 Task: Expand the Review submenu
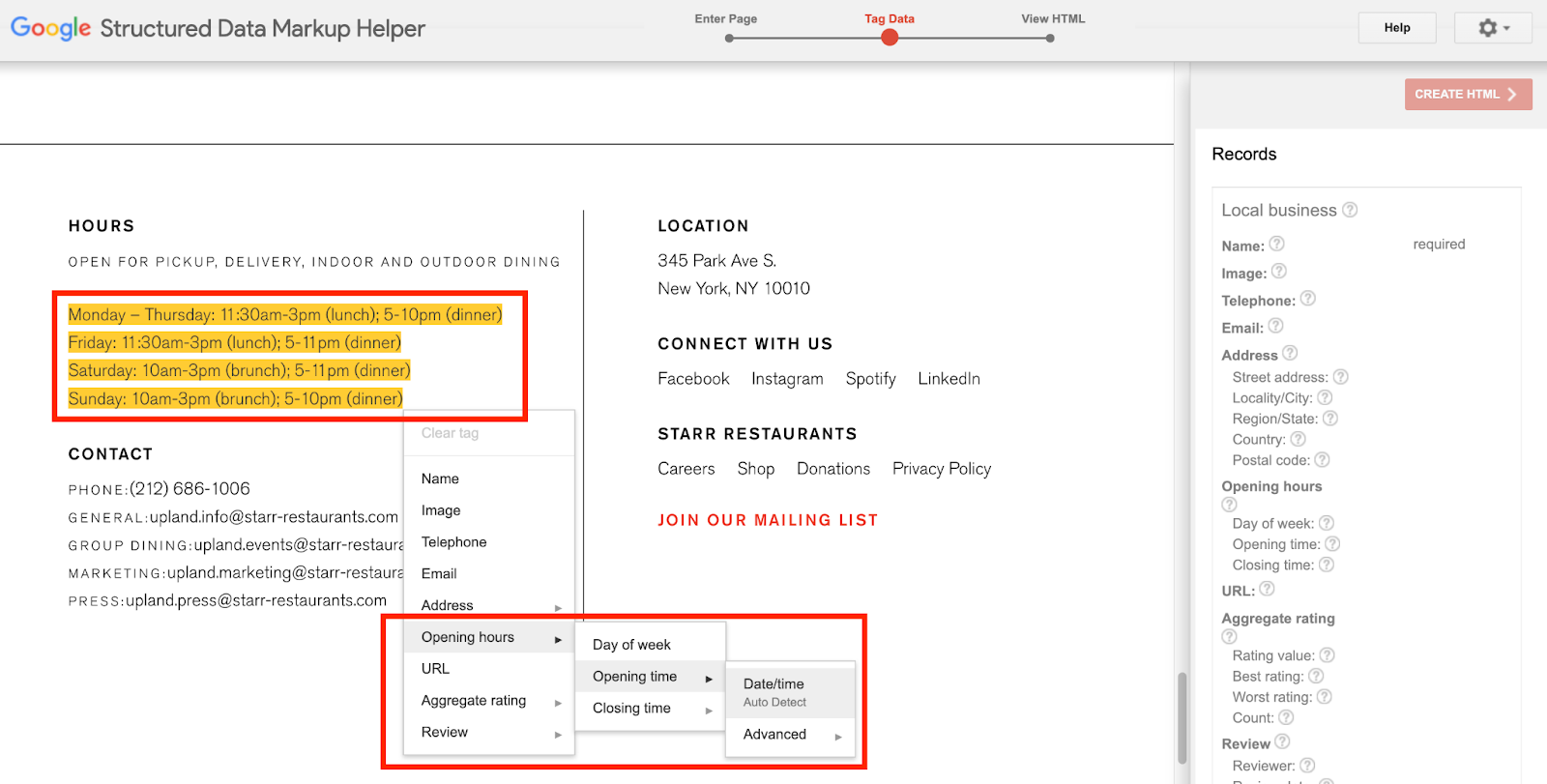tap(489, 733)
